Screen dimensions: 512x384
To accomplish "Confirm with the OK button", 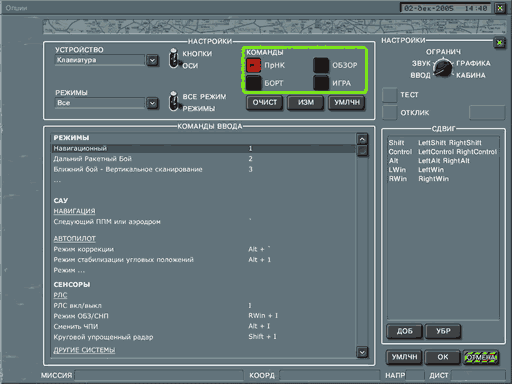I will [443, 357].
